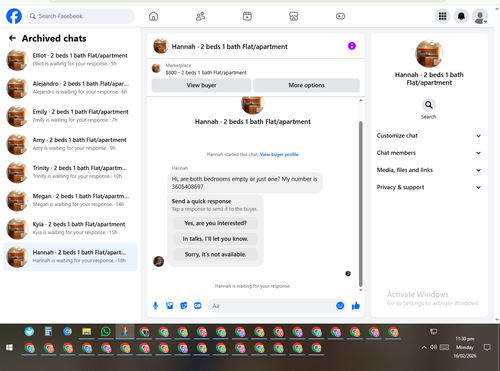Click the View buyer button
Viewport: 500px width, 371px height.
click(201, 85)
